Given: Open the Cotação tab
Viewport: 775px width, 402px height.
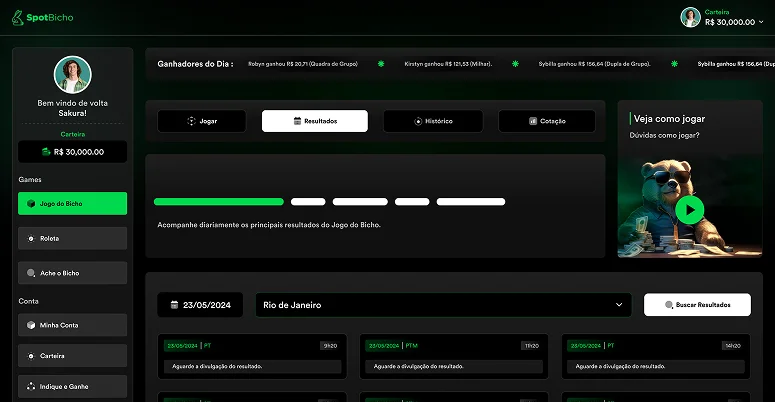Looking at the screenshot, I should coord(547,121).
